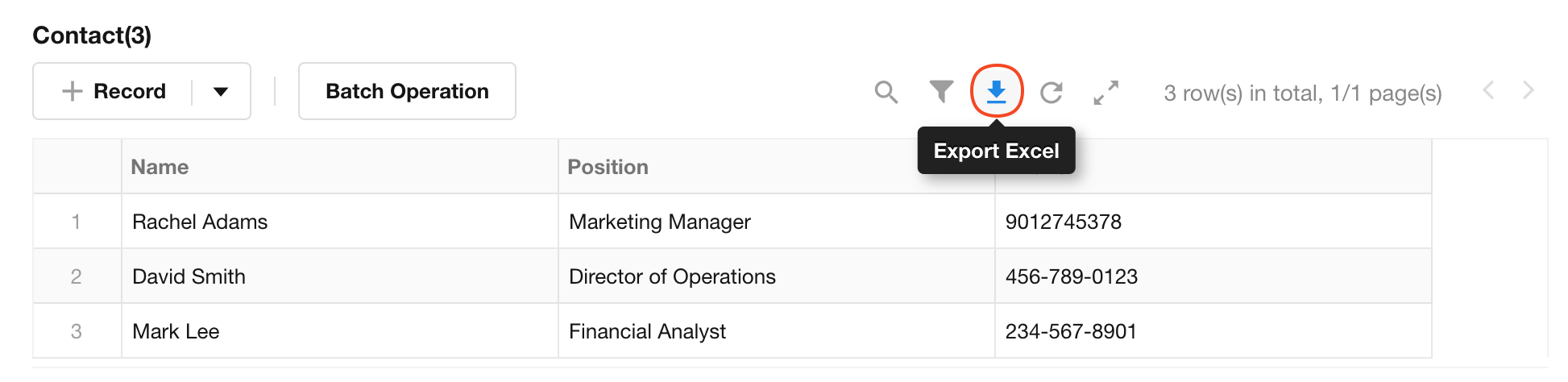Viewport: 1568px width, 382px height.
Task: Select the David Smith record
Action: click(732, 276)
